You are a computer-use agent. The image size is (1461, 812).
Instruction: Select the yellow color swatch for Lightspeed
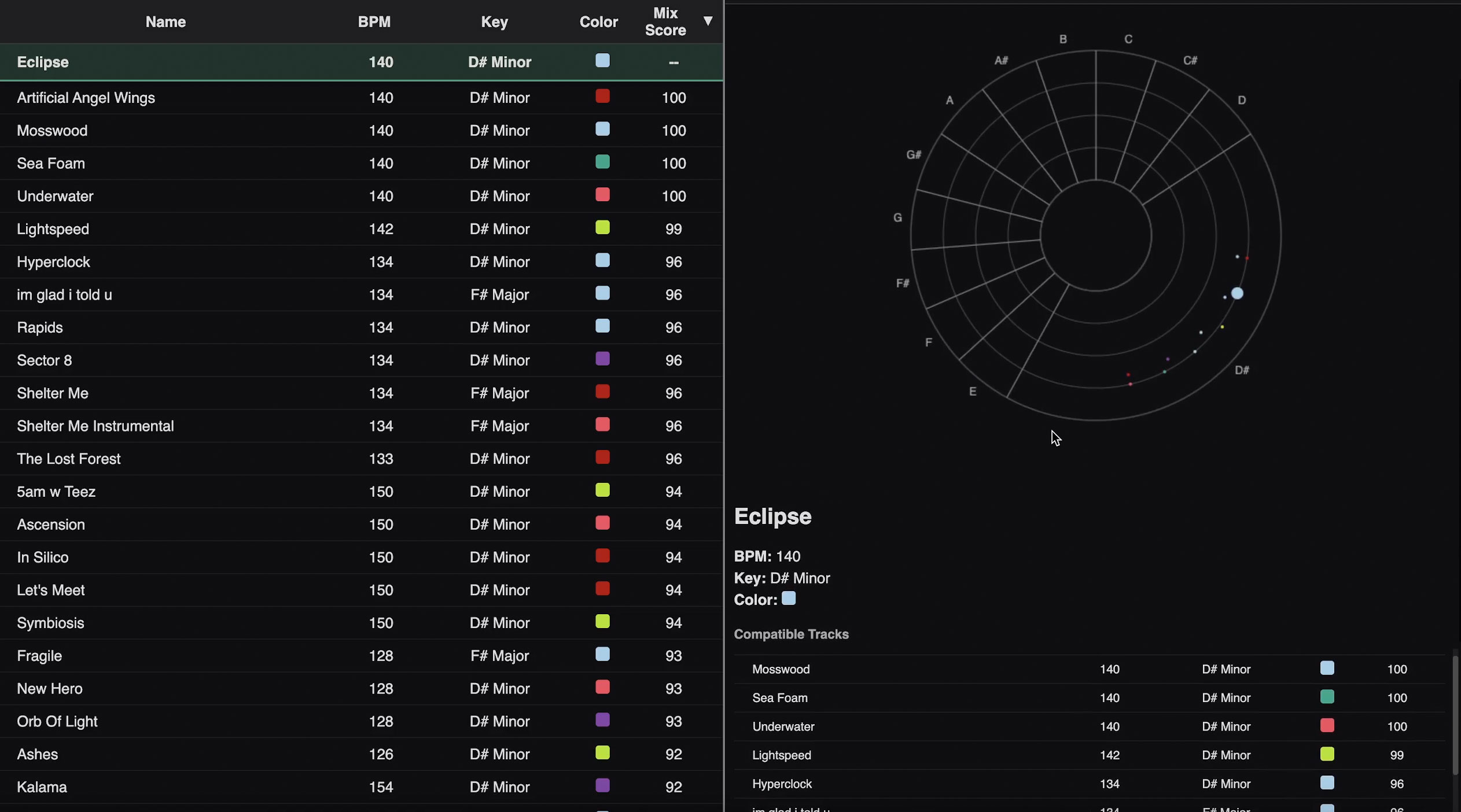[602, 227]
